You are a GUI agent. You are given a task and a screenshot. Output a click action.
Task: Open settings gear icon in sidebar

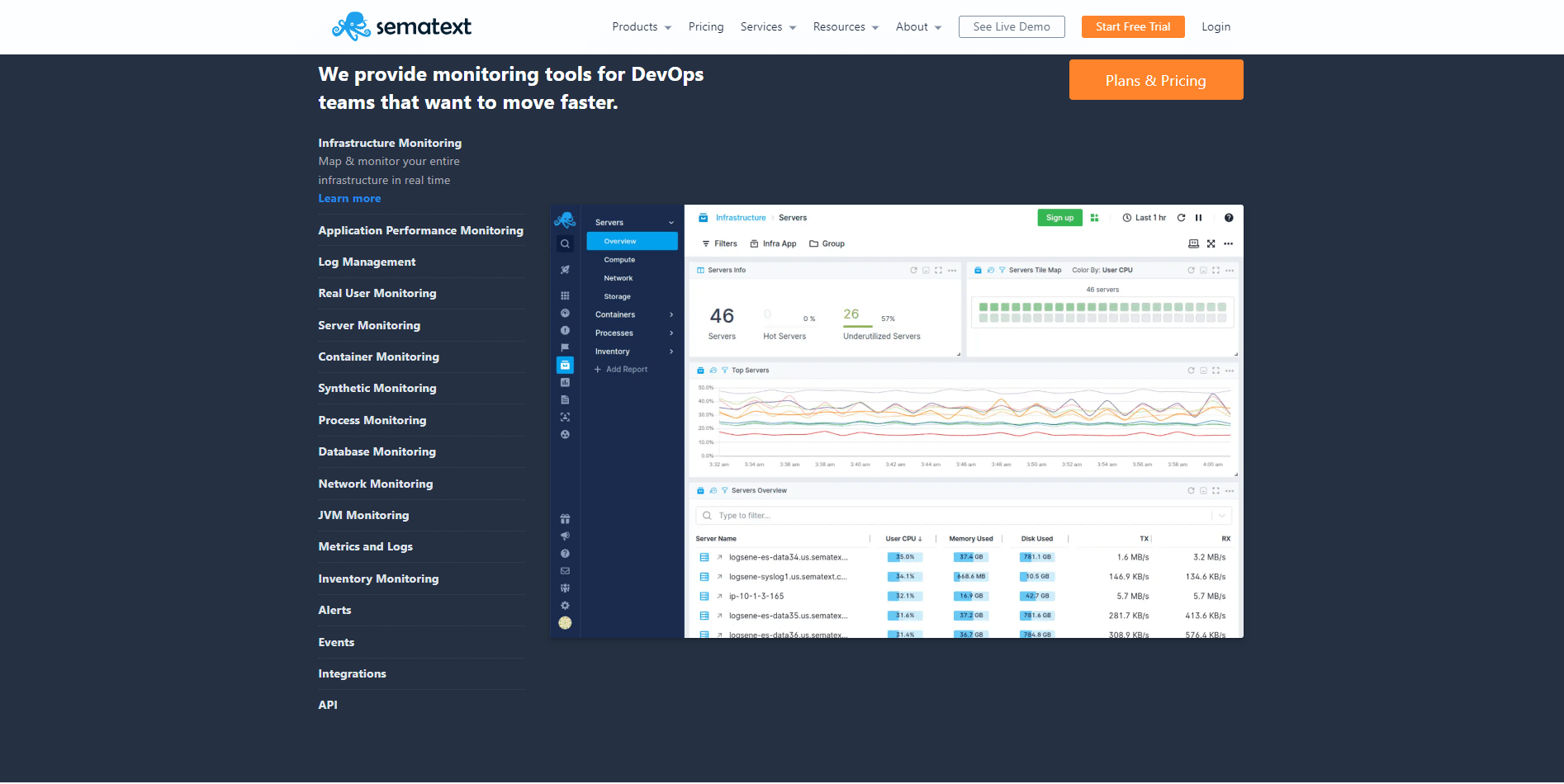(x=565, y=606)
